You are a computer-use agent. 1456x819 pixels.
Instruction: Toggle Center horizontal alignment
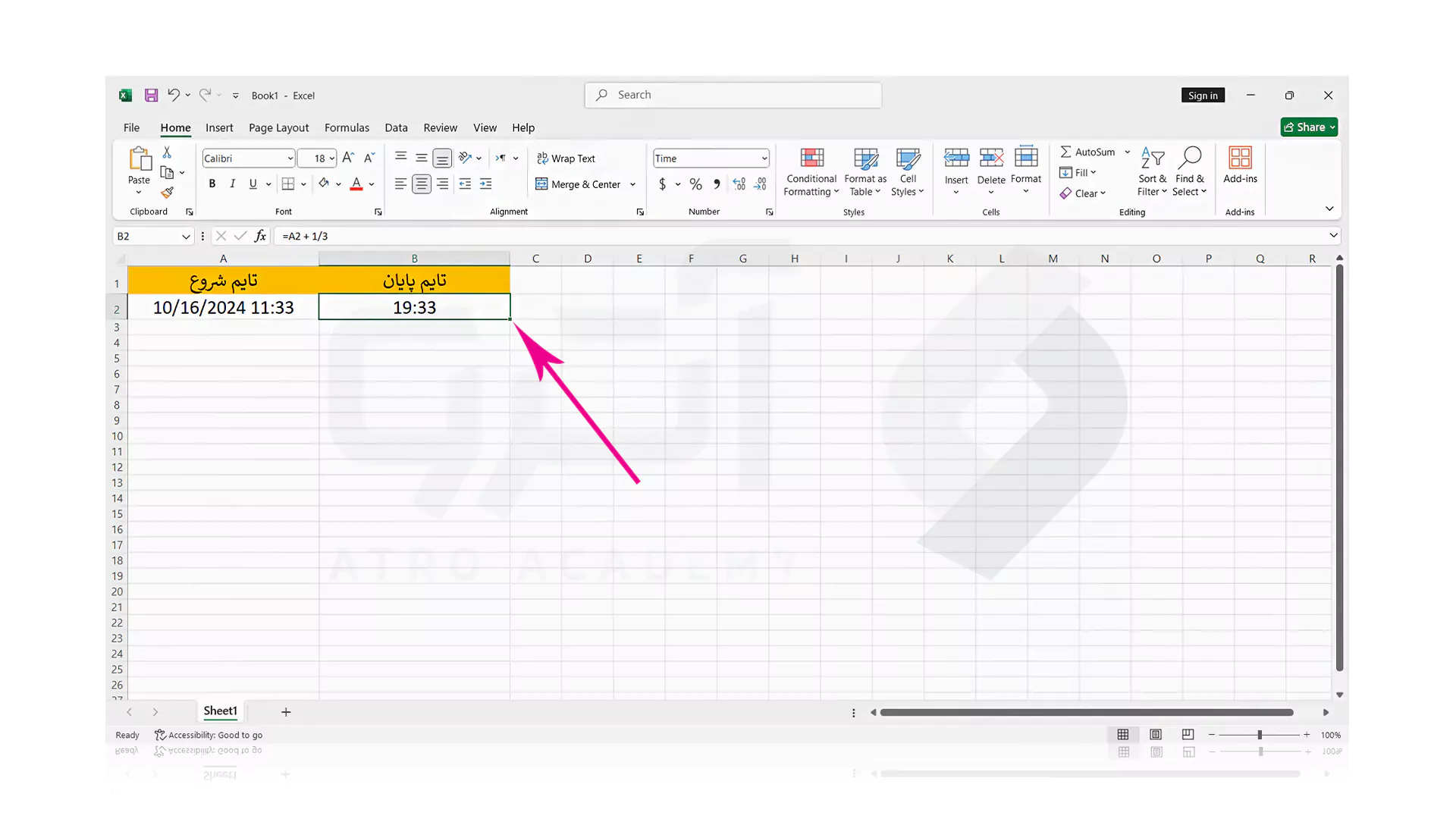point(422,184)
